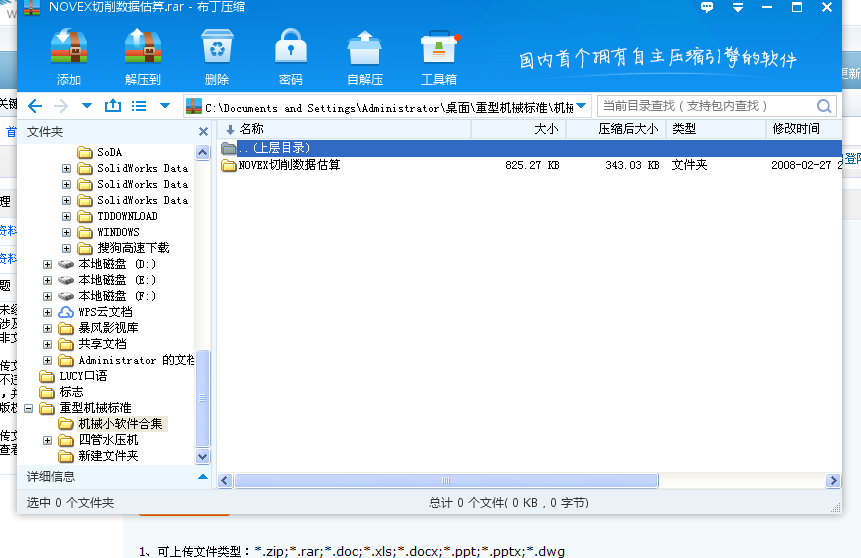The width and height of the screenshot is (861, 558).
Task: Close the 文件夹 folder pane
Action: pos(203,131)
